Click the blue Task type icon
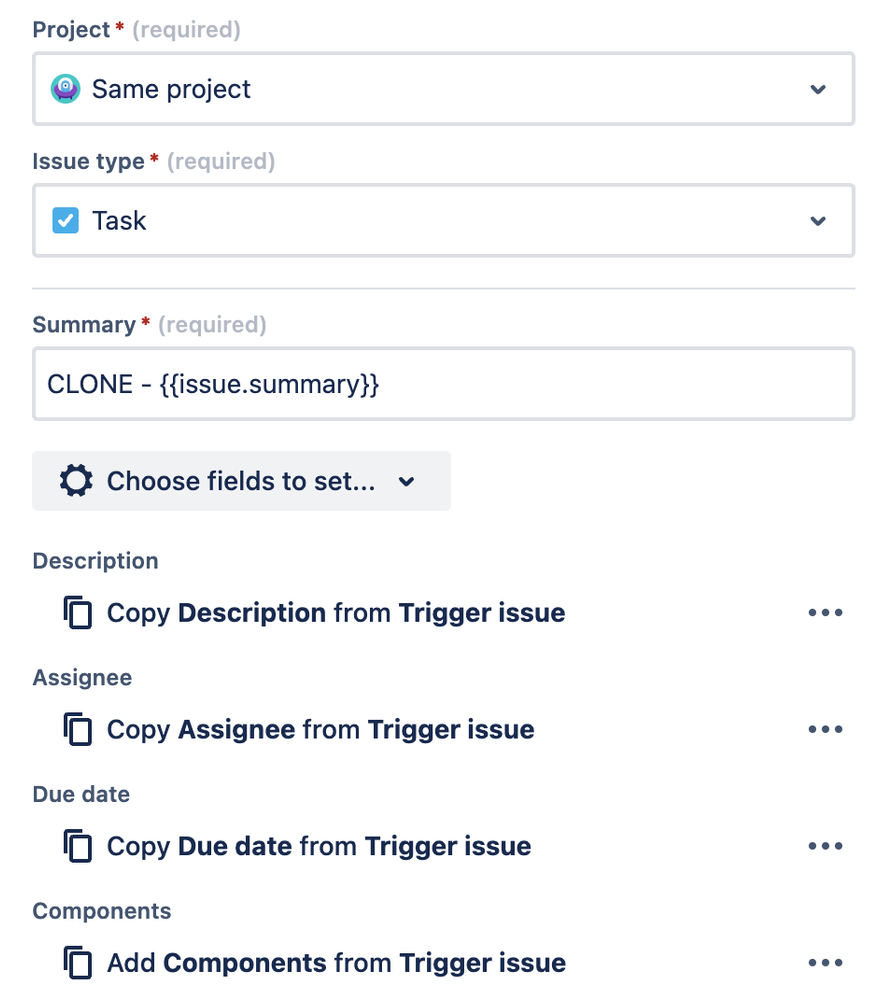This screenshot has height=999, width=893. pos(66,220)
